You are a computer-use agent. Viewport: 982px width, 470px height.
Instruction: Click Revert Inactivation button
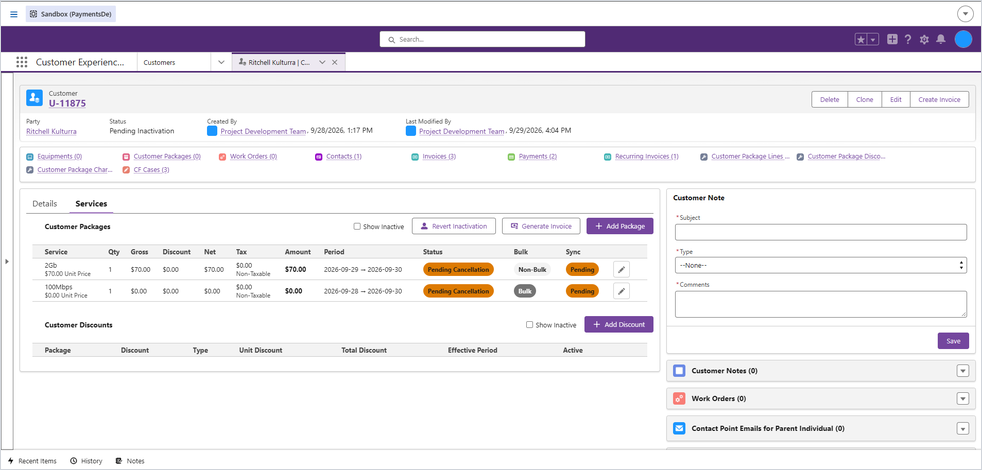454,226
